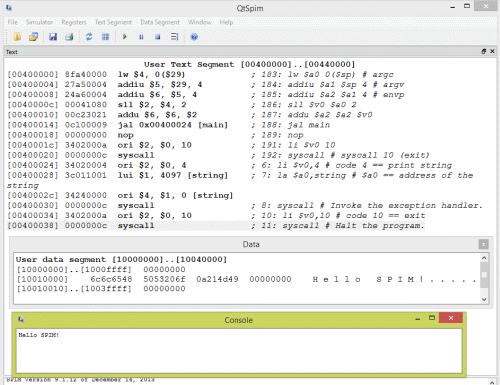Click comment '; 188: jal main'
500x385 pixels.
pyautogui.click(x=291, y=125)
